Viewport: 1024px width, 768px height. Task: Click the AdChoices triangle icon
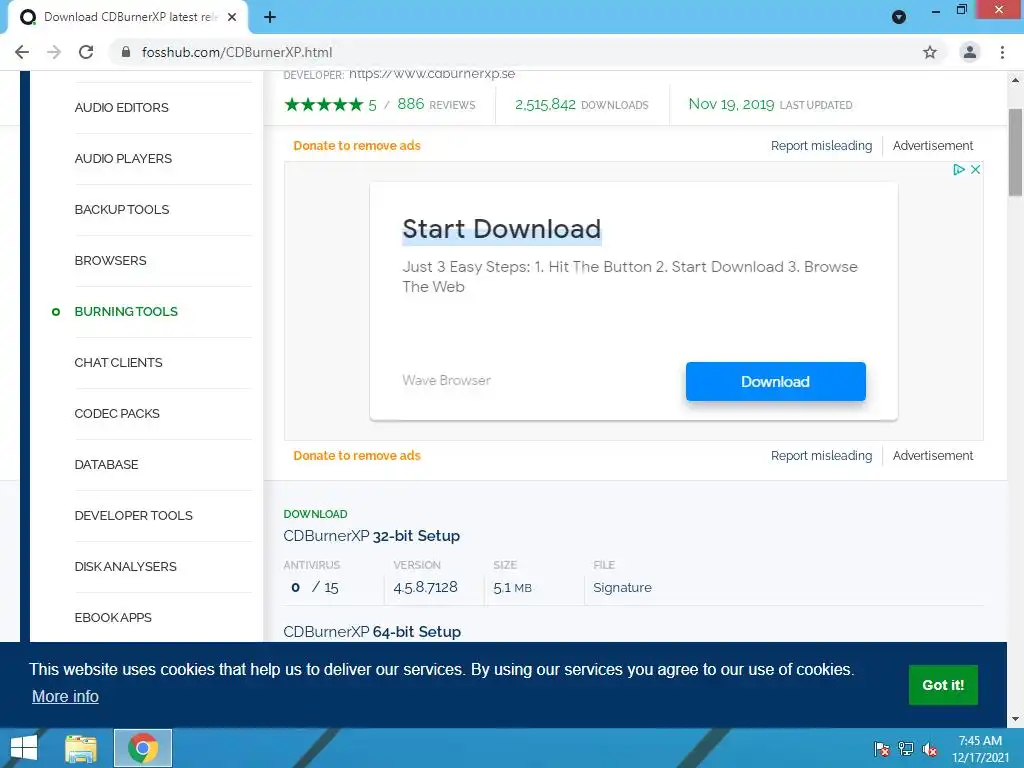pos(959,170)
